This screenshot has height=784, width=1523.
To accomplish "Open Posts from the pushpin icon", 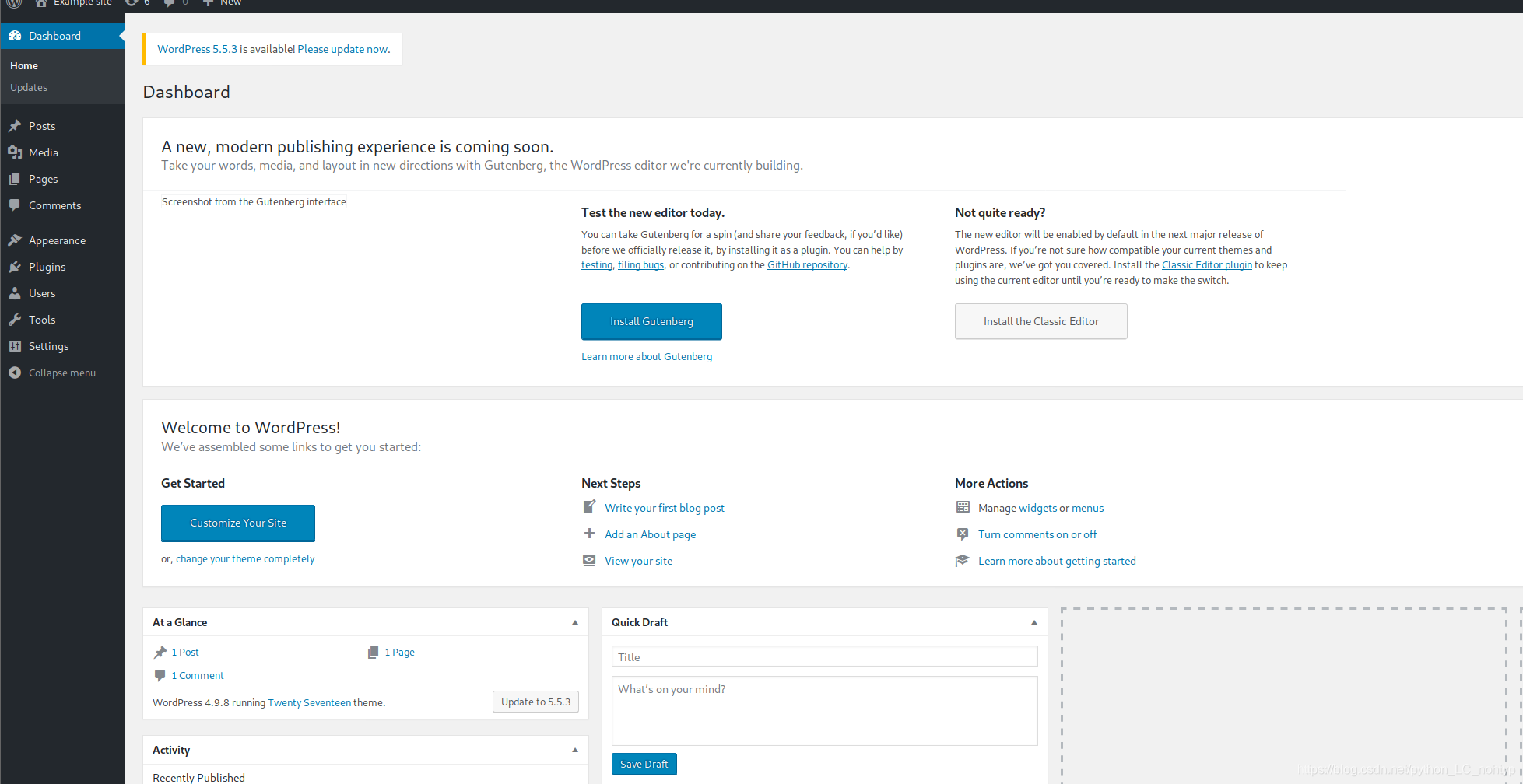I will pos(15,126).
